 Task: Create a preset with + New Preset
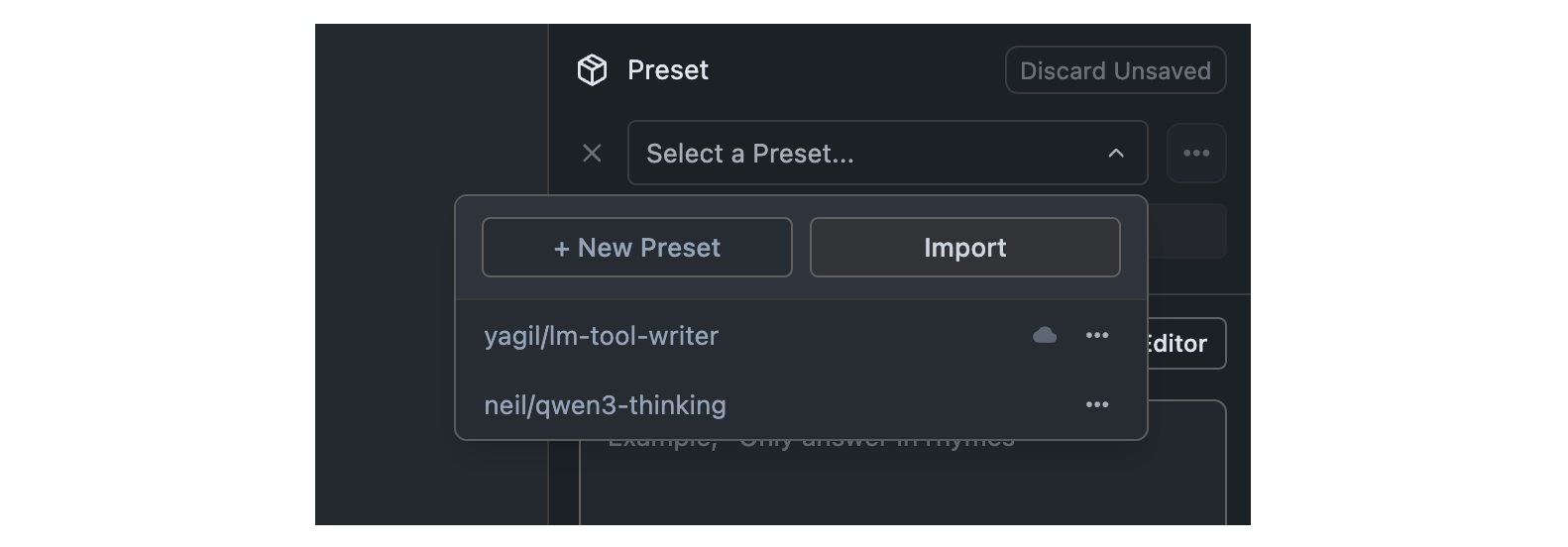[637, 248]
